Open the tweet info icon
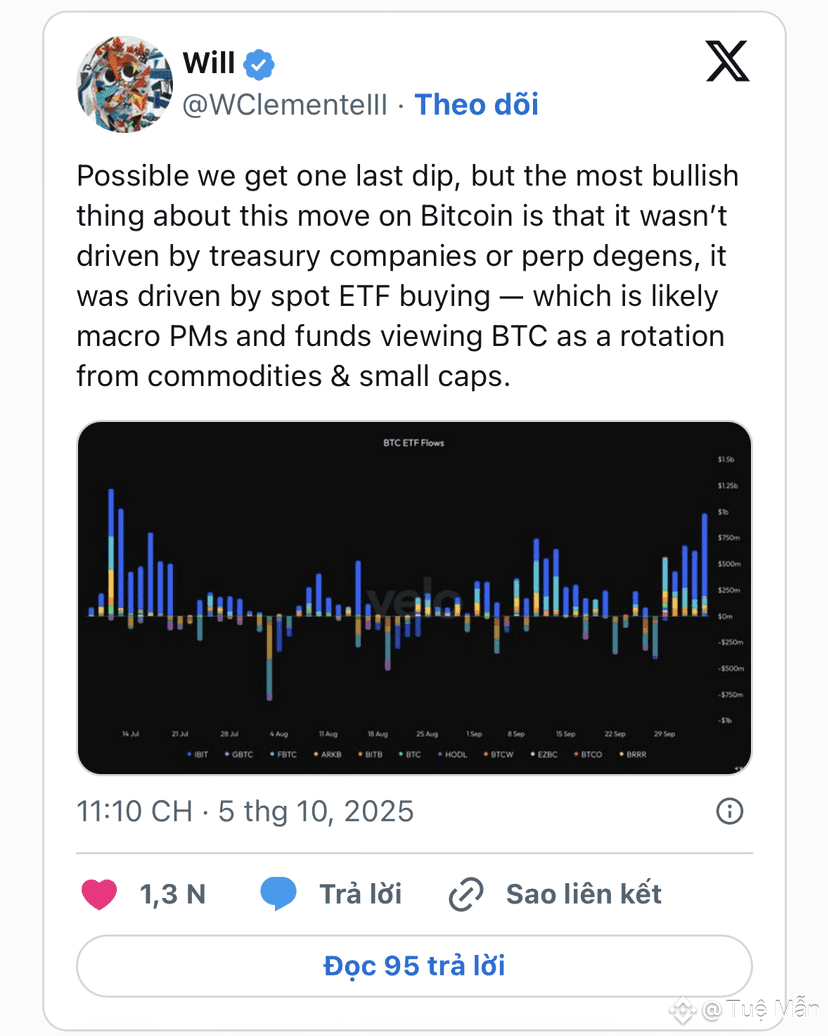 [x=731, y=810]
